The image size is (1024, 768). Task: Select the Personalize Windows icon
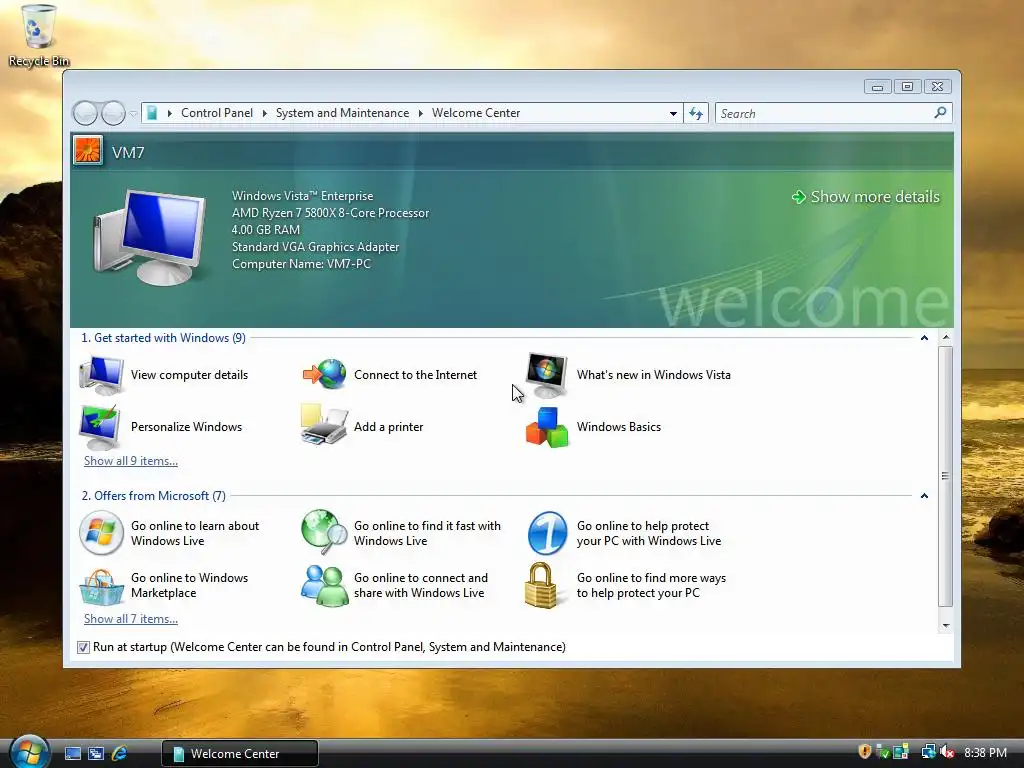pyautogui.click(x=99, y=426)
